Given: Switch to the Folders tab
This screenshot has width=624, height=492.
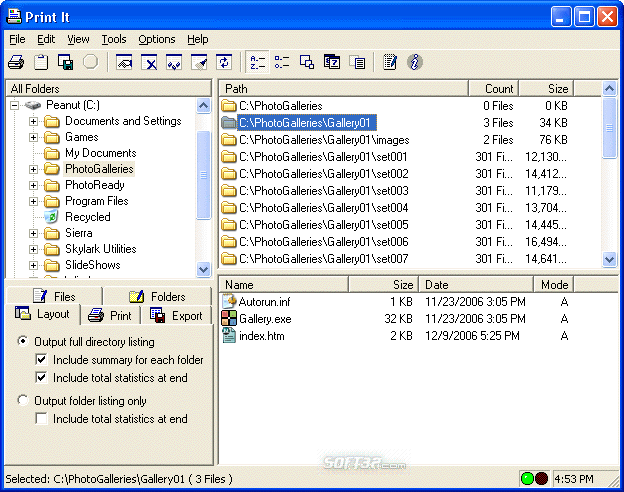Looking at the screenshot, I should (x=157, y=296).
